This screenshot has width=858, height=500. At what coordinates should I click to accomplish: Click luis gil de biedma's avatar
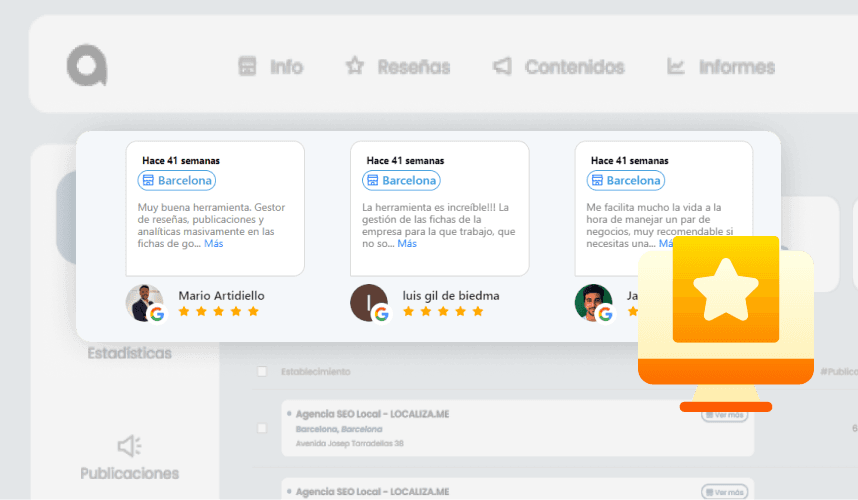click(x=368, y=302)
